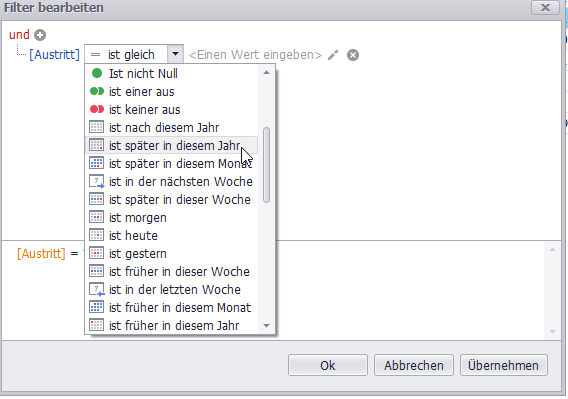Click the pencil edit icon beside value
The image size is (568, 399).
[x=333, y=55]
